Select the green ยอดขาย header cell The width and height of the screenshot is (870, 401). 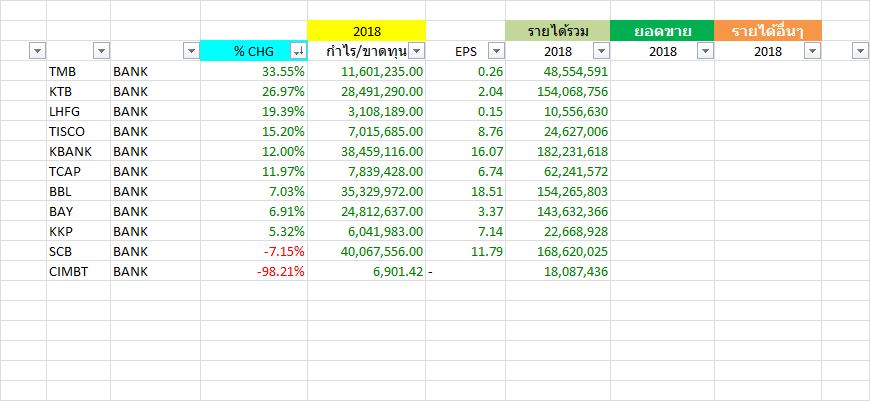(x=662, y=31)
